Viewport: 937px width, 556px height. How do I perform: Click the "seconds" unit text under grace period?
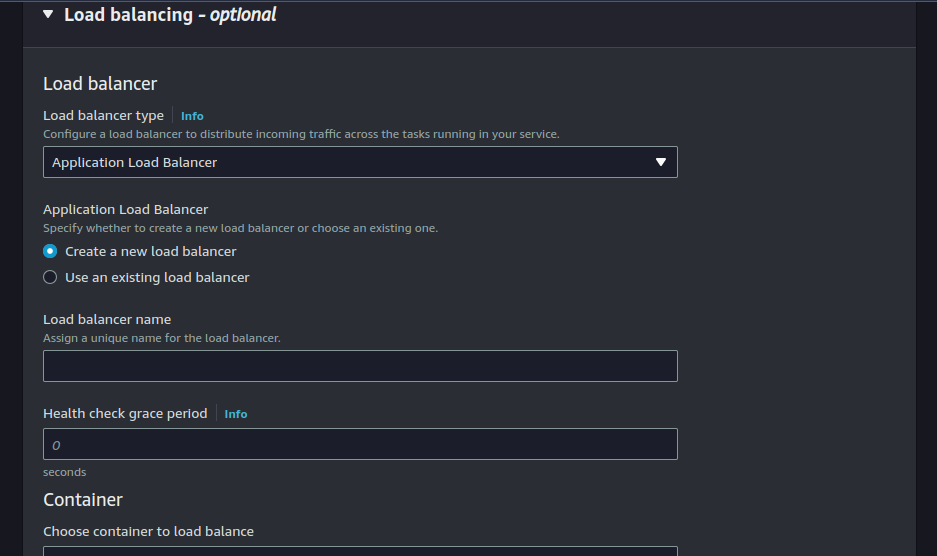coord(64,472)
